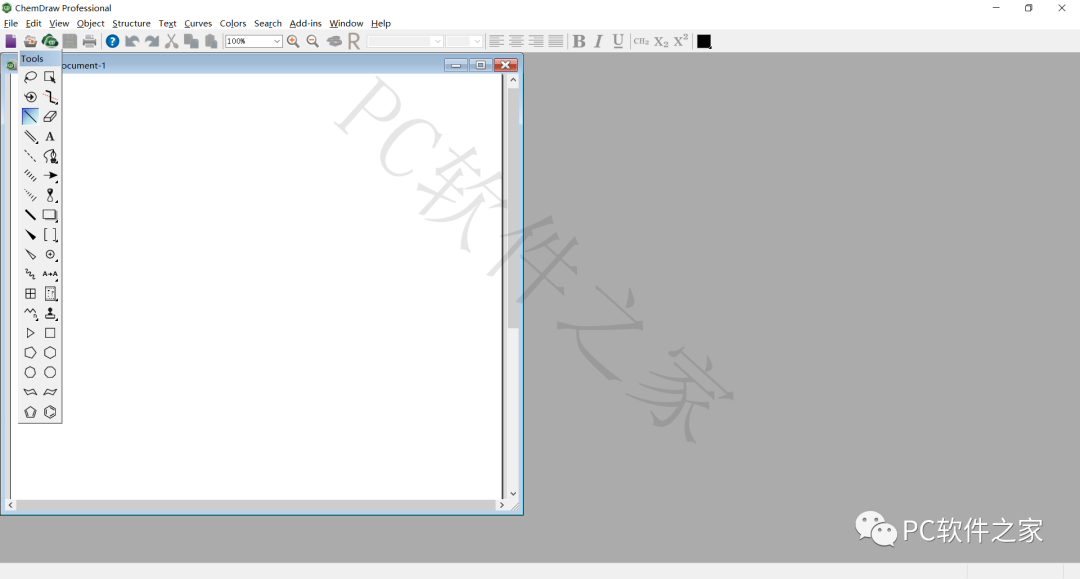Select the Drawing Elements rectangle tool
The width and height of the screenshot is (1080, 579).
[x=50, y=215]
